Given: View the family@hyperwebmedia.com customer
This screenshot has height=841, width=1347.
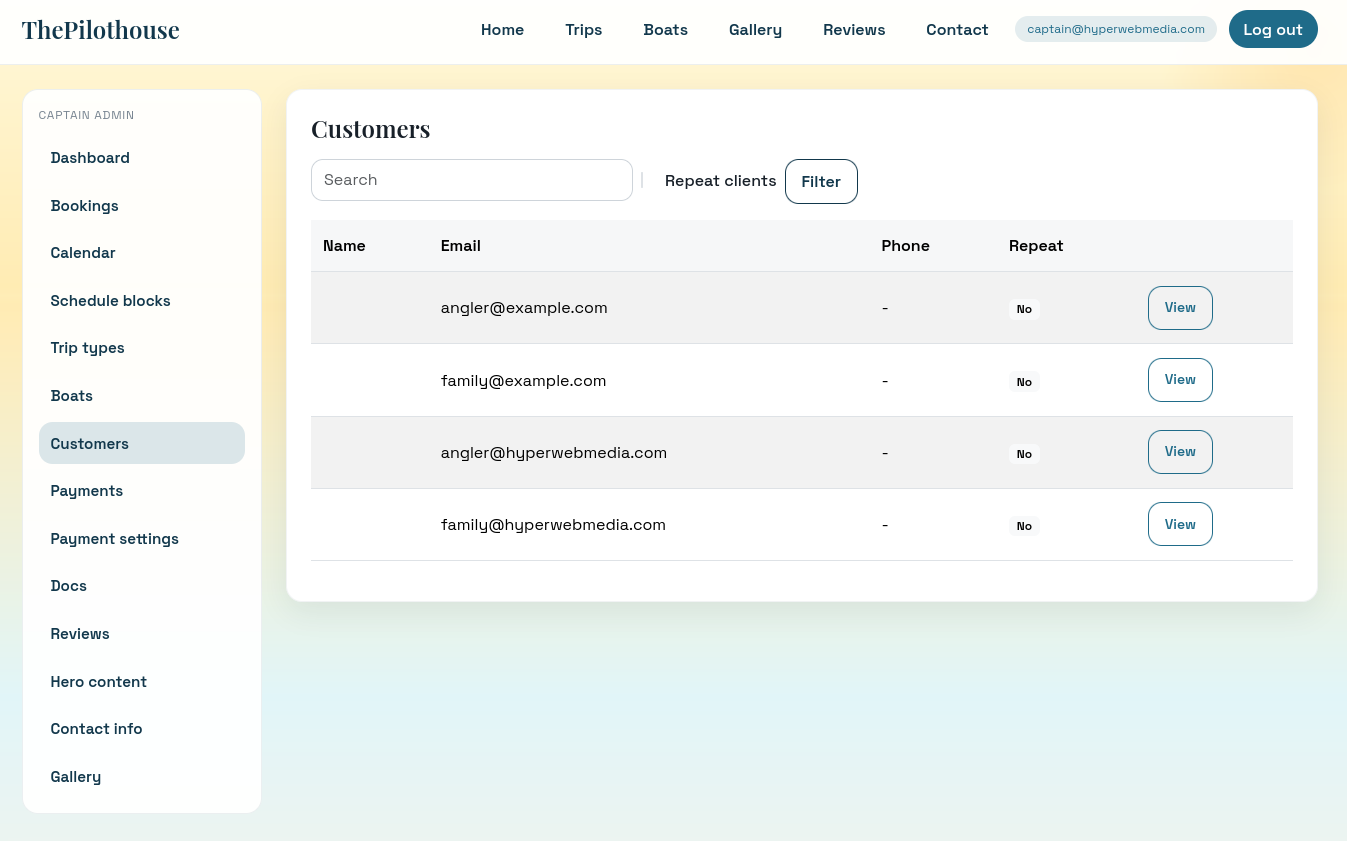Looking at the screenshot, I should point(1180,524).
